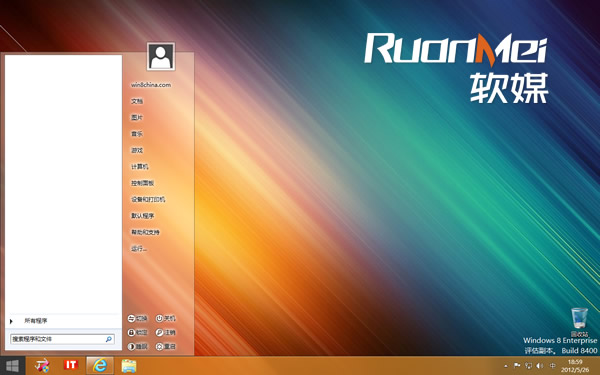600x375 pixels.
Task: Click the 锁定 lock button
Action: tap(138, 333)
